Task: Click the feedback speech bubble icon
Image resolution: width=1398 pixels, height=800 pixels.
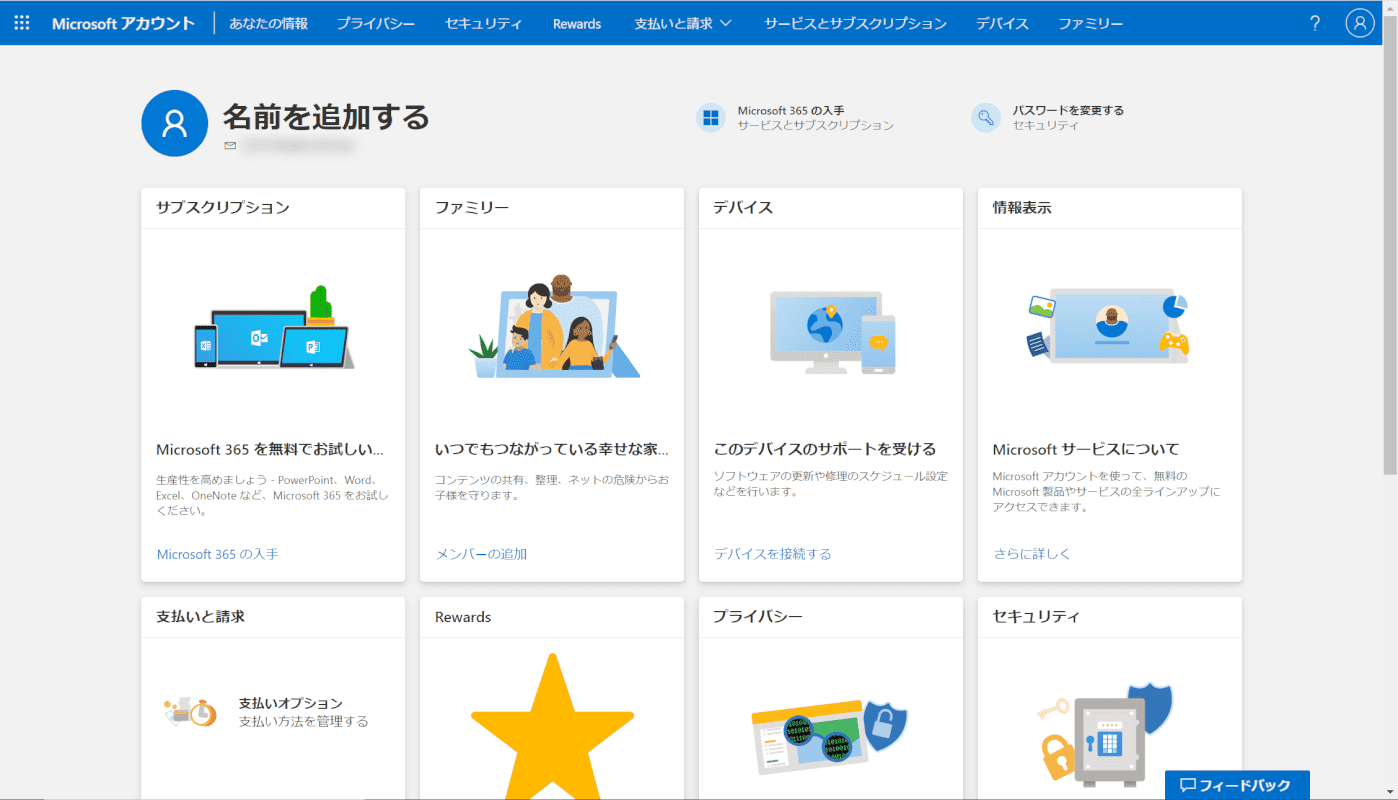Action: [1188, 785]
